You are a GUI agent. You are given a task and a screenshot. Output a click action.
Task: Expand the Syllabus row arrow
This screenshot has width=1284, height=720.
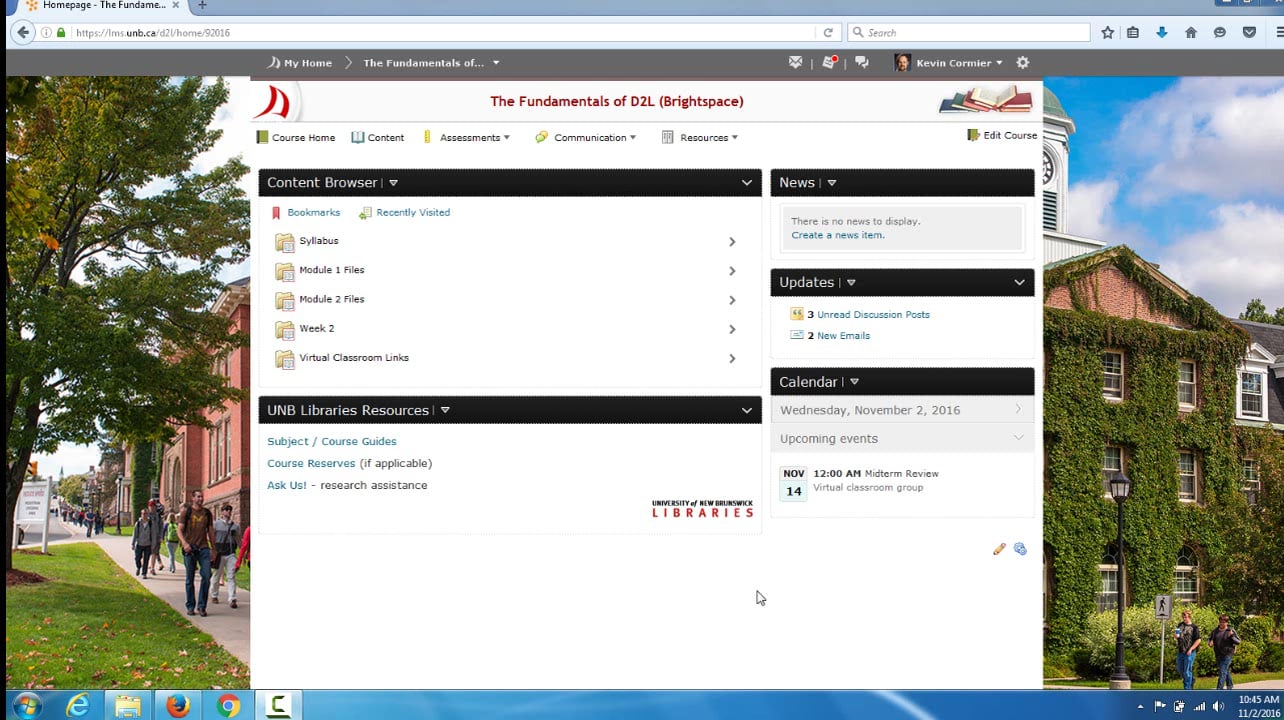pyautogui.click(x=732, y=242)
